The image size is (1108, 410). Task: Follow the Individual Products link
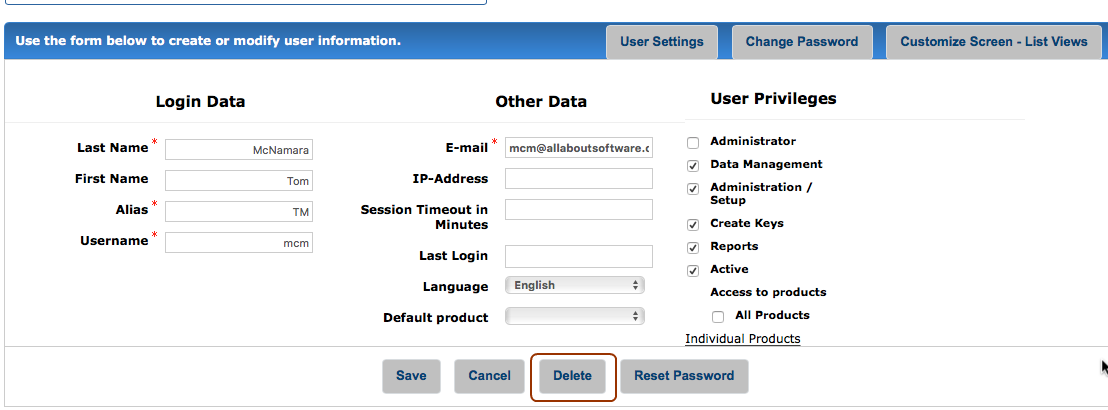[743, 339]
